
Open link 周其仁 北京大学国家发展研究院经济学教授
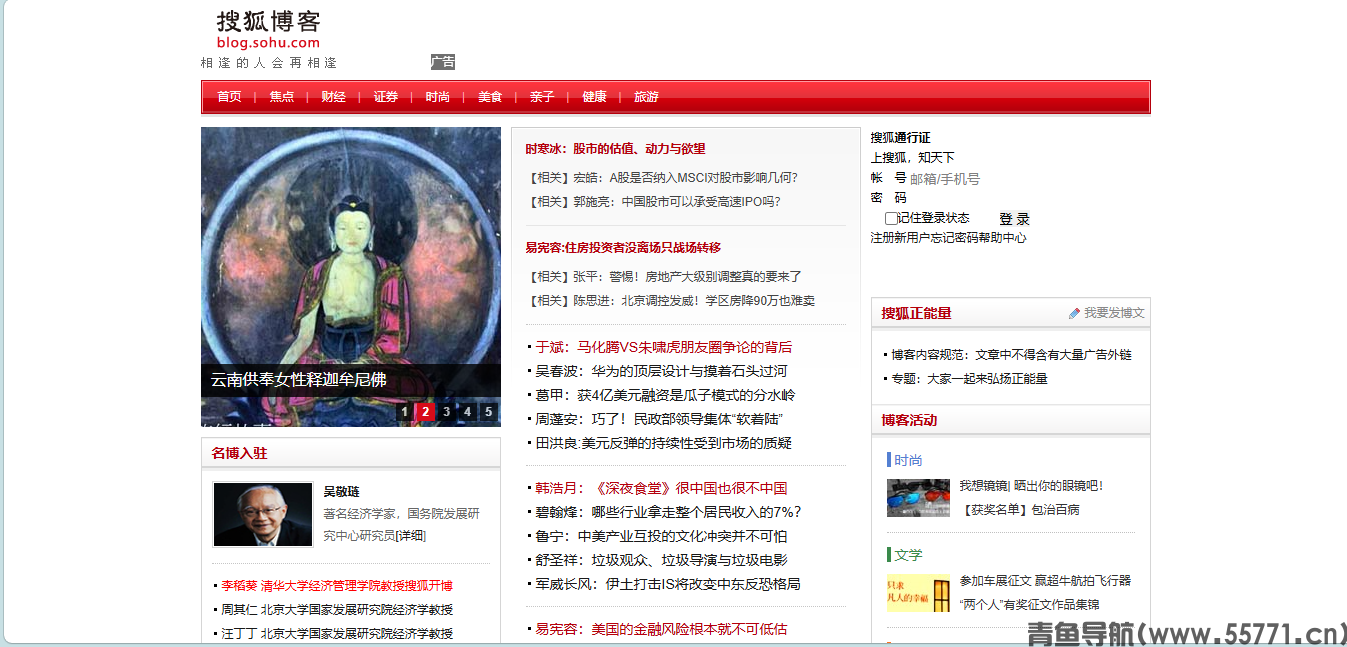coord(337,610)
